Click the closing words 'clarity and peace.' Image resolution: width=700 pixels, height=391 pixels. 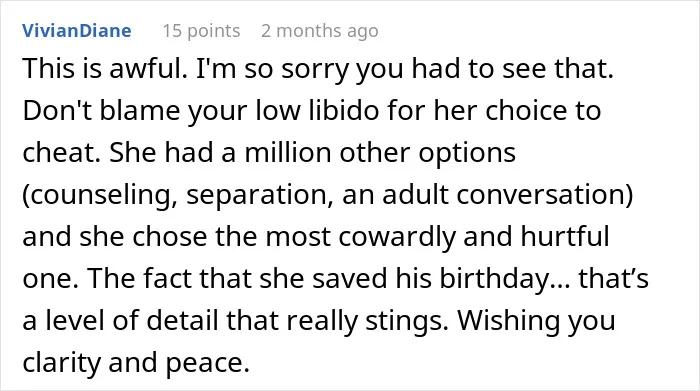pyautogui.click(x=136, y=362)
